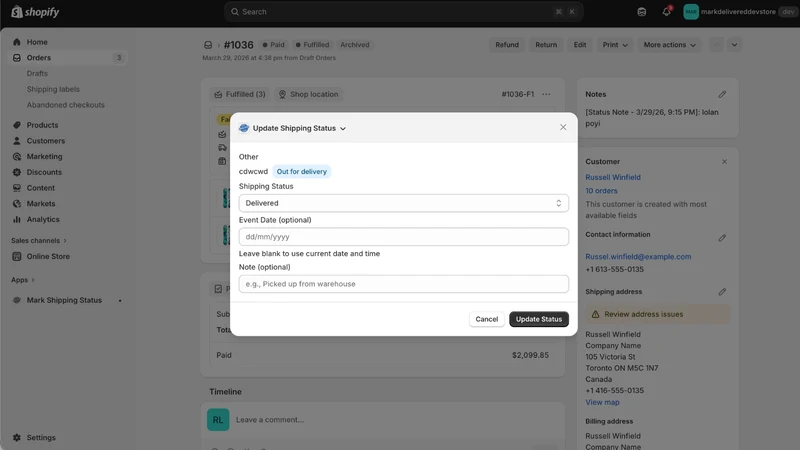Expand Apps section
Screen dimensions: 800x450
click(x=22, y=280)
